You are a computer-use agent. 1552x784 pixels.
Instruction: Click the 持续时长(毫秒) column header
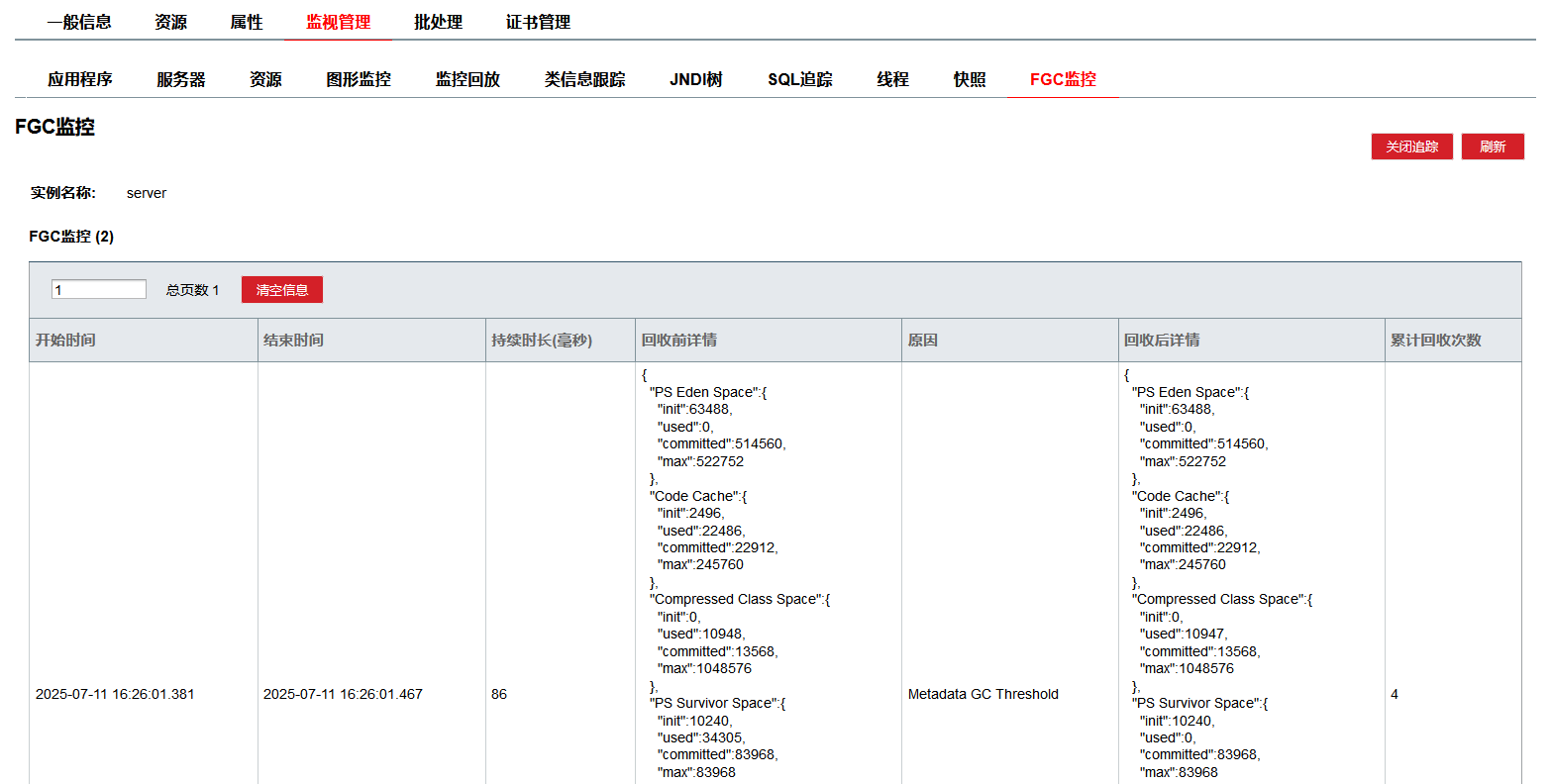click(542, 340)
